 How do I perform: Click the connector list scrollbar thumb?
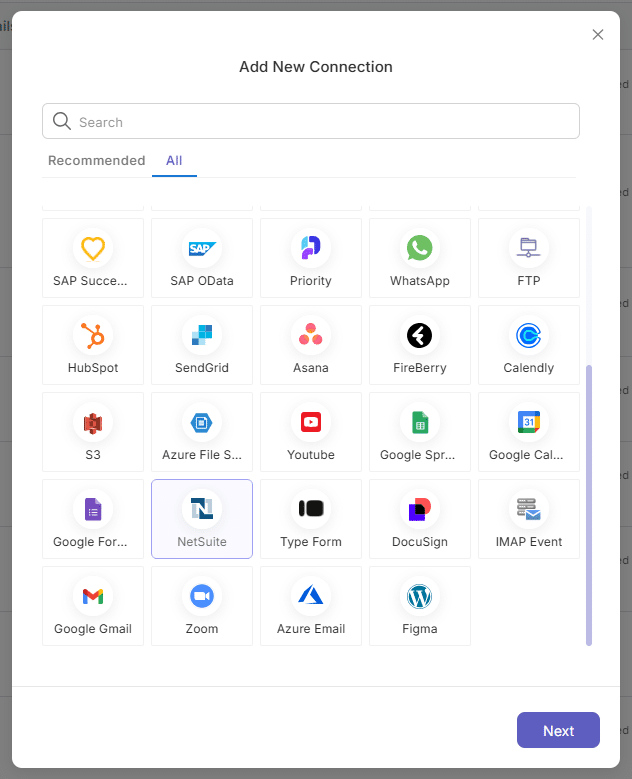point(589,505)
